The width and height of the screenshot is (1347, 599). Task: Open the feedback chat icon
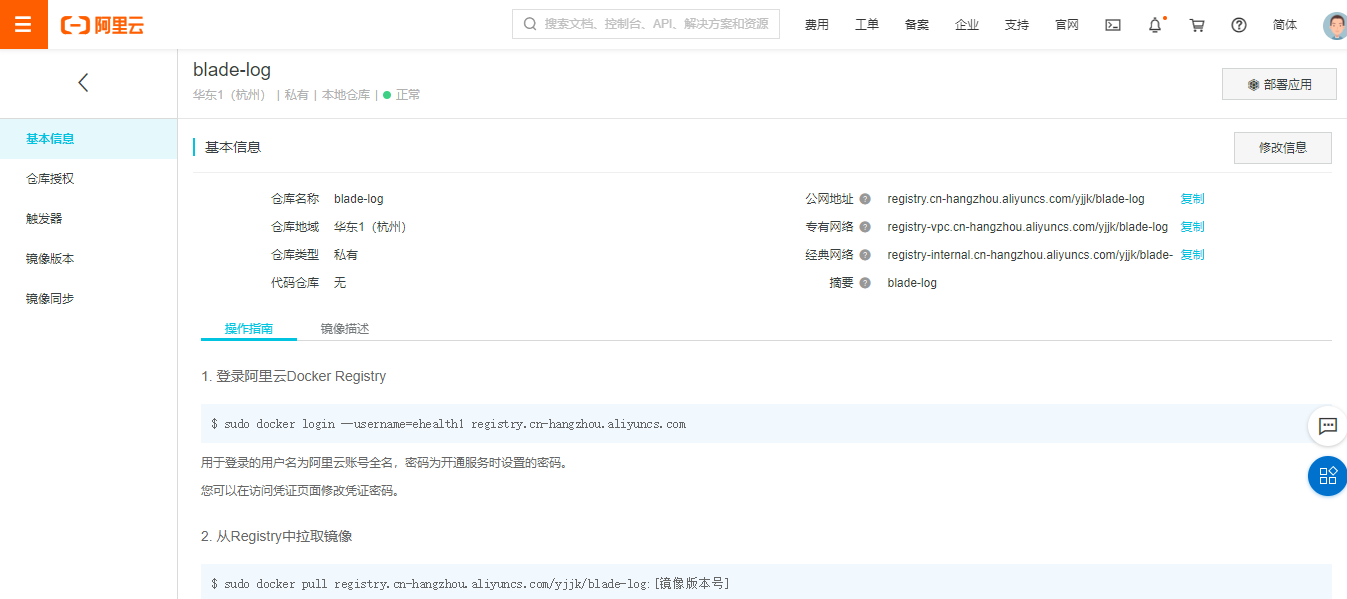coord(1327,426)
